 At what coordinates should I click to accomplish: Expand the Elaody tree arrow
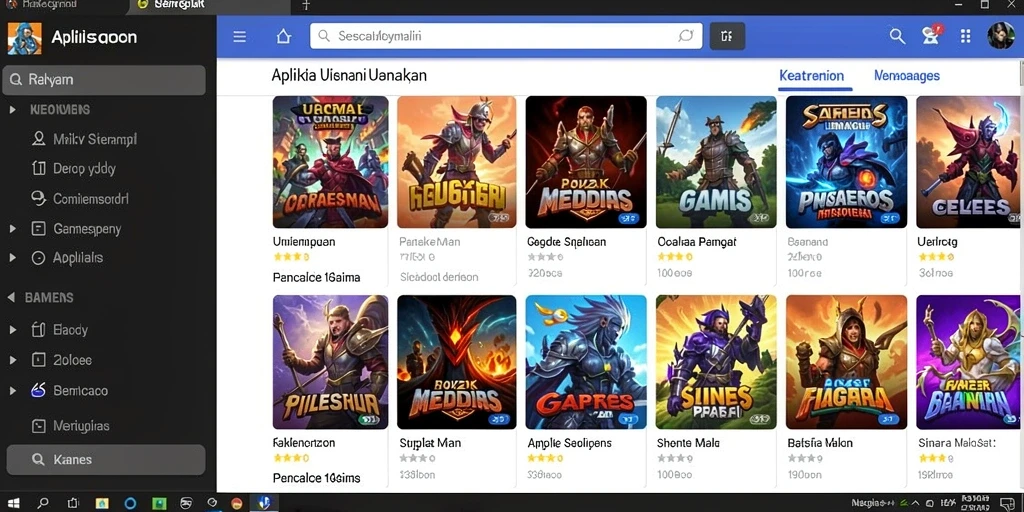click(12, 330)
